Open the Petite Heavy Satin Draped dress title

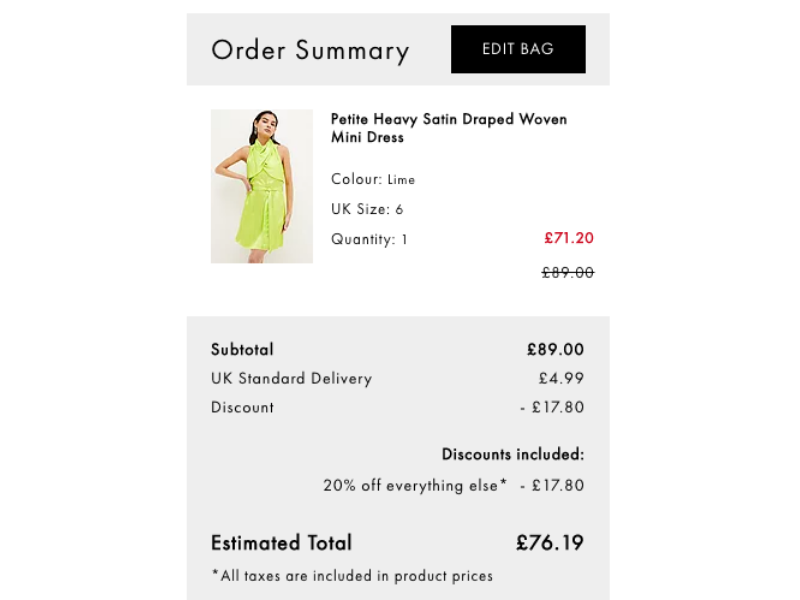point(448,128)
